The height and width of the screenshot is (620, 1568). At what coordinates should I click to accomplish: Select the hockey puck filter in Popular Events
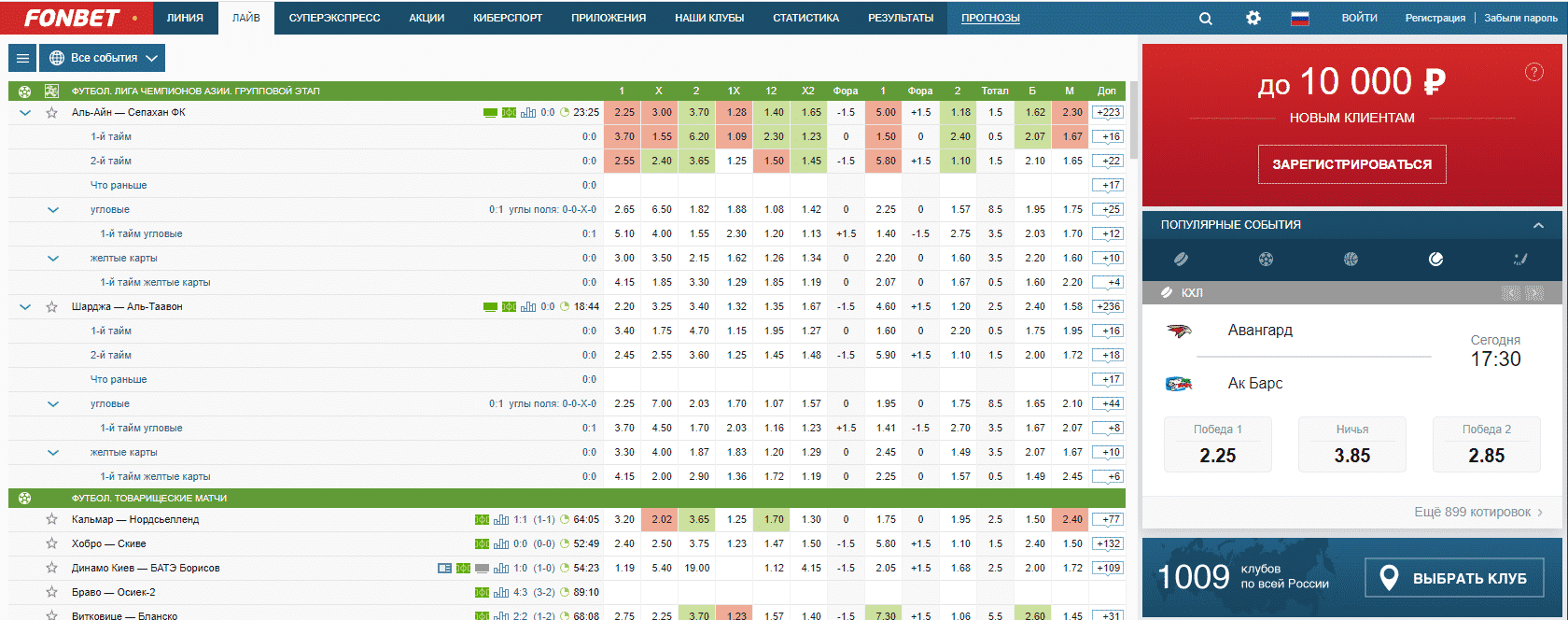coord(1181,259)
